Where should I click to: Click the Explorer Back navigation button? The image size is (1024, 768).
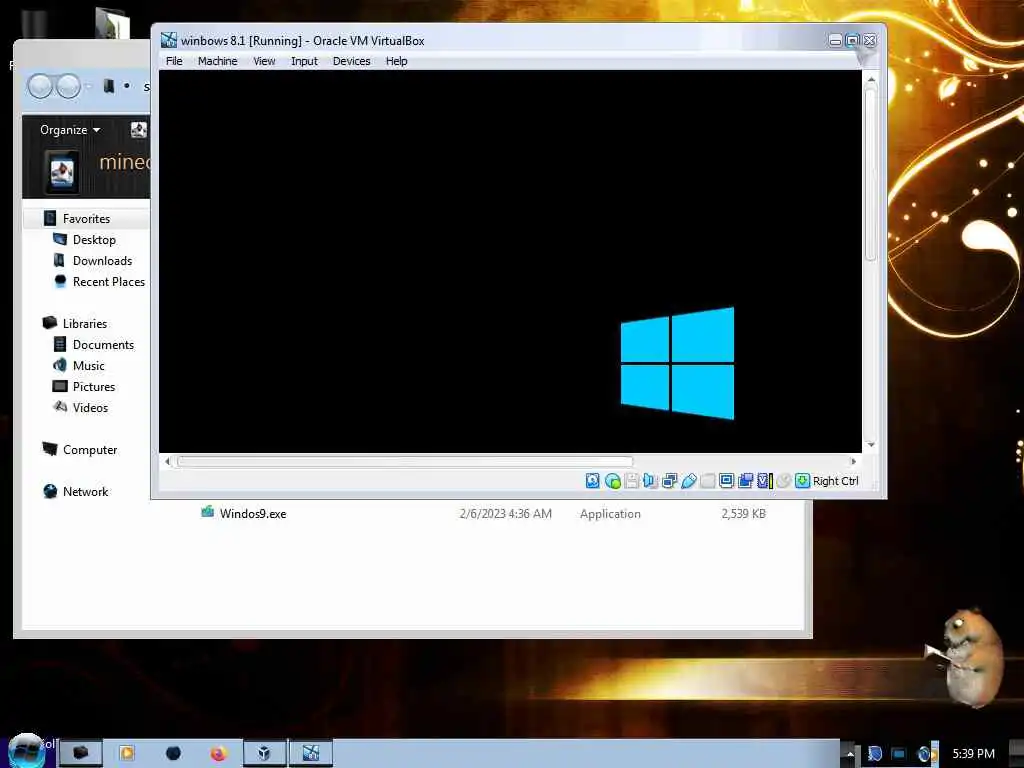point(40,86)
